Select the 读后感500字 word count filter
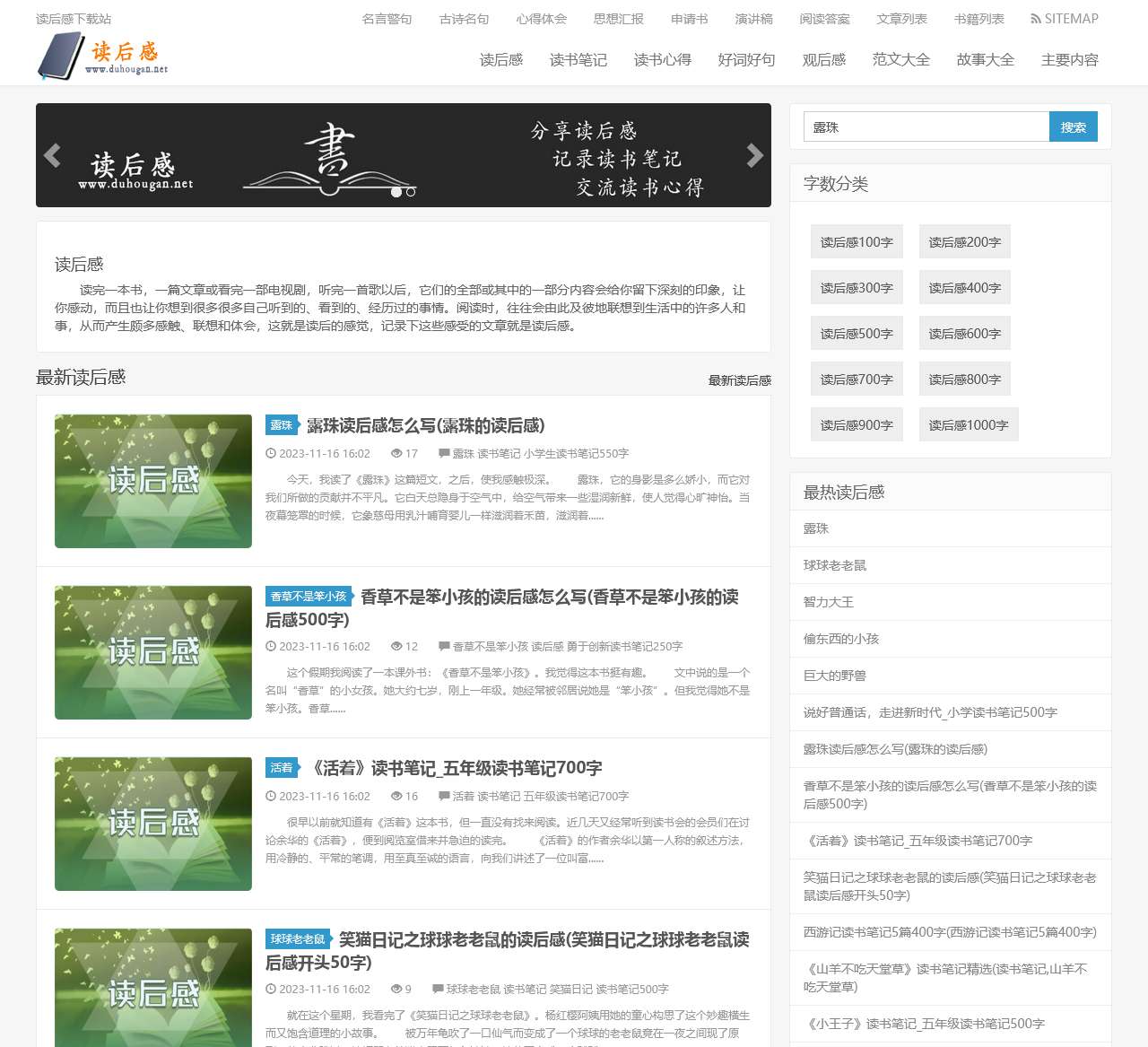Viewport: 1148px width, 1047px height. coord(857,334)
